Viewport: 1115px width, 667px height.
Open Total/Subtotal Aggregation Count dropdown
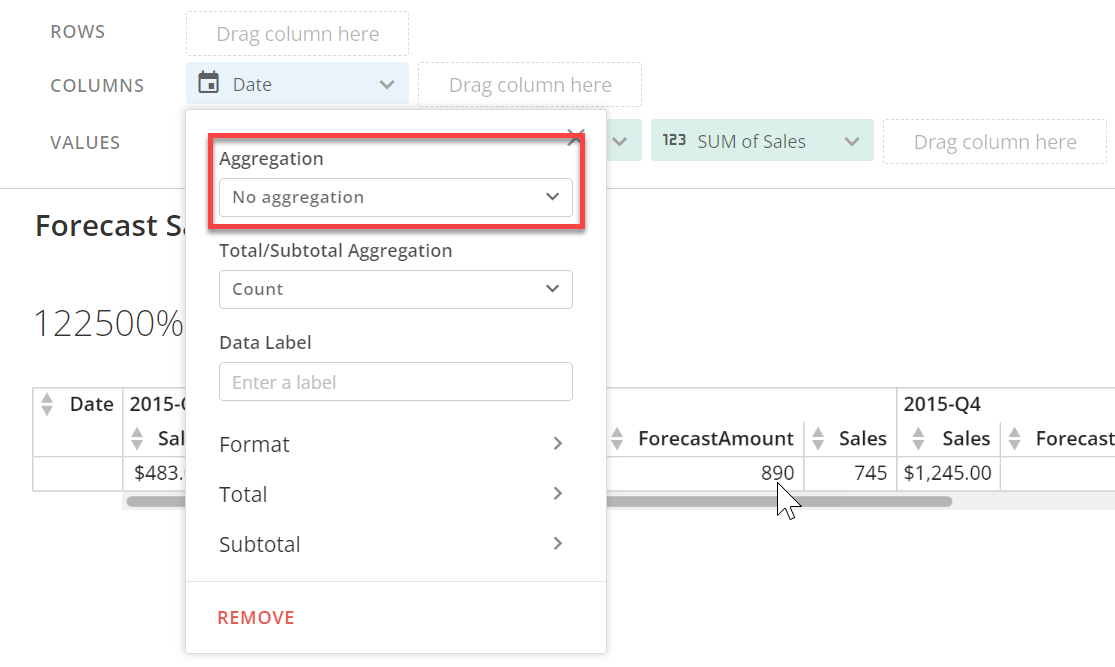coord(395,289)
